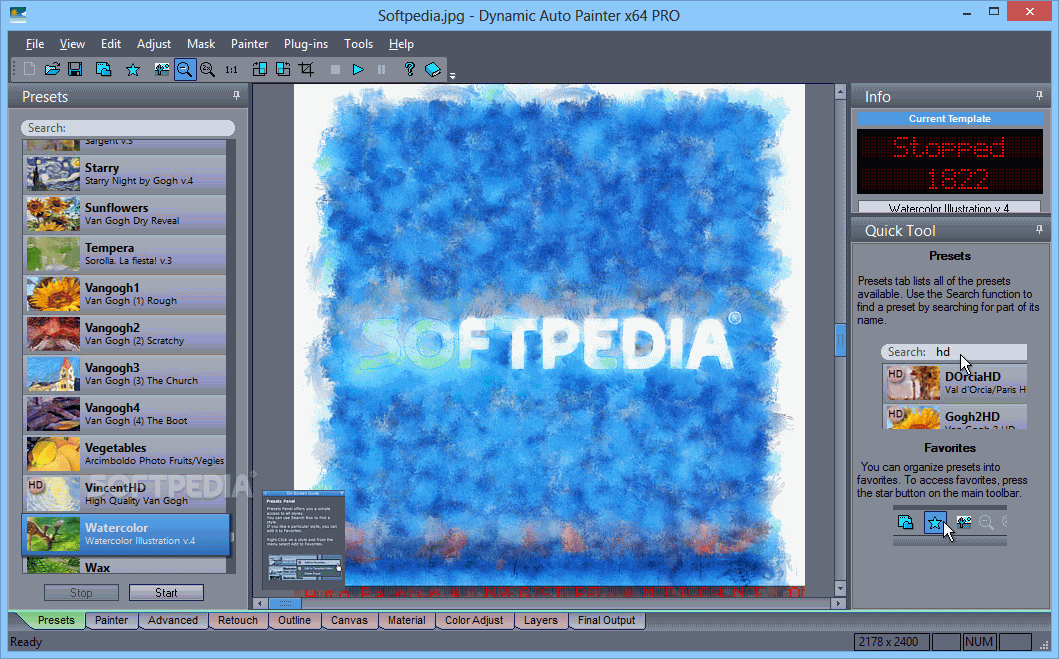1059x659 pixels.
Task: Select the Vangogh2 Scratchy preset
Action: [x=125, y=334]
